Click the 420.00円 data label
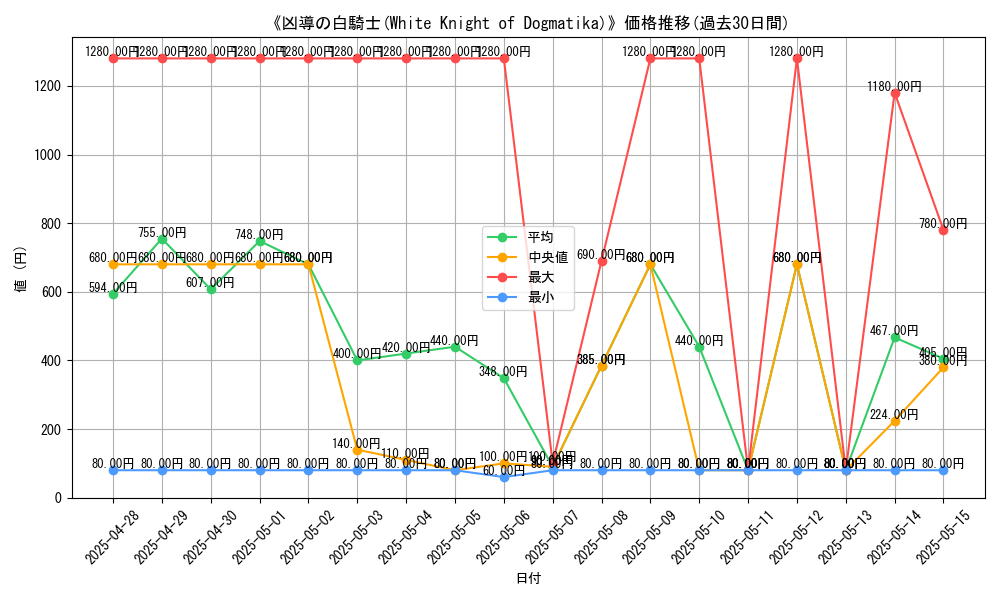The image size is (1000, 600). (406, 347)
